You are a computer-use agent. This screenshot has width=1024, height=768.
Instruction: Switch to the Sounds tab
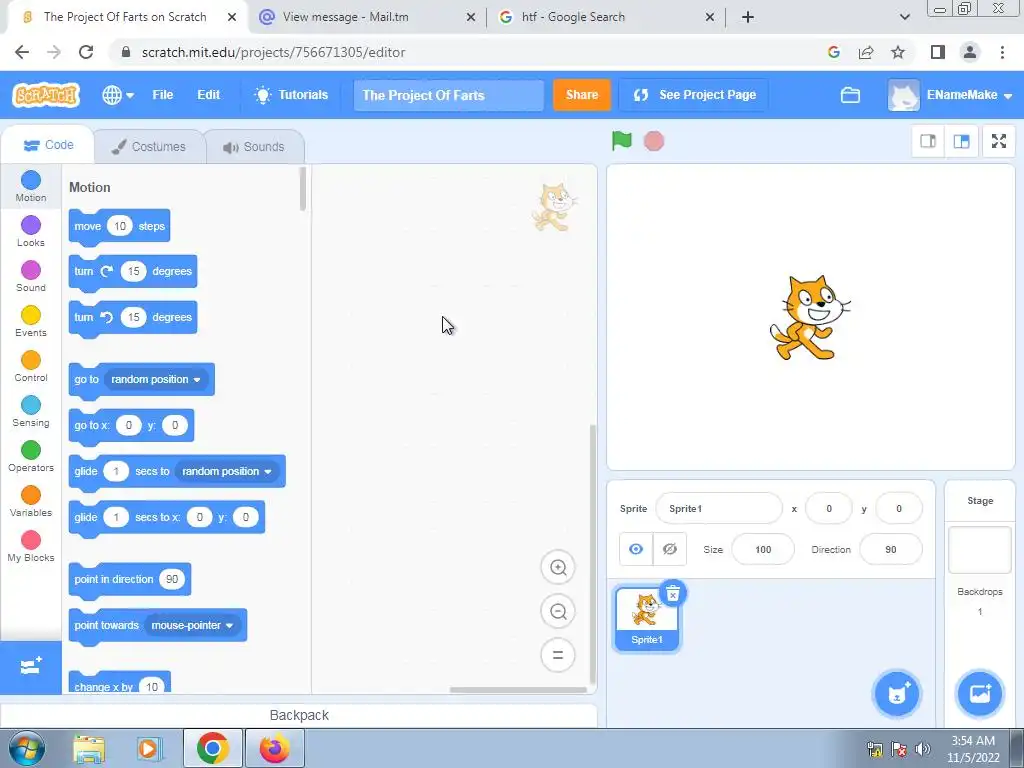[254, 146]
